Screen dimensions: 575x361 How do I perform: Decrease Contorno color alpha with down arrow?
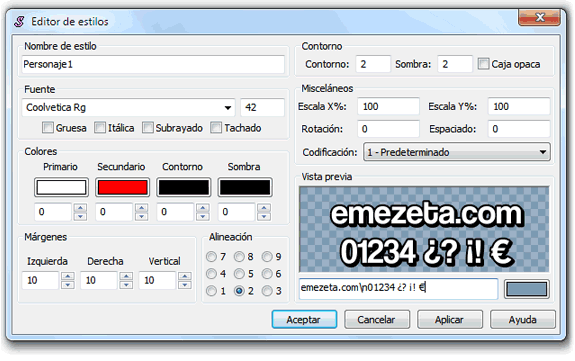(203, 216)
